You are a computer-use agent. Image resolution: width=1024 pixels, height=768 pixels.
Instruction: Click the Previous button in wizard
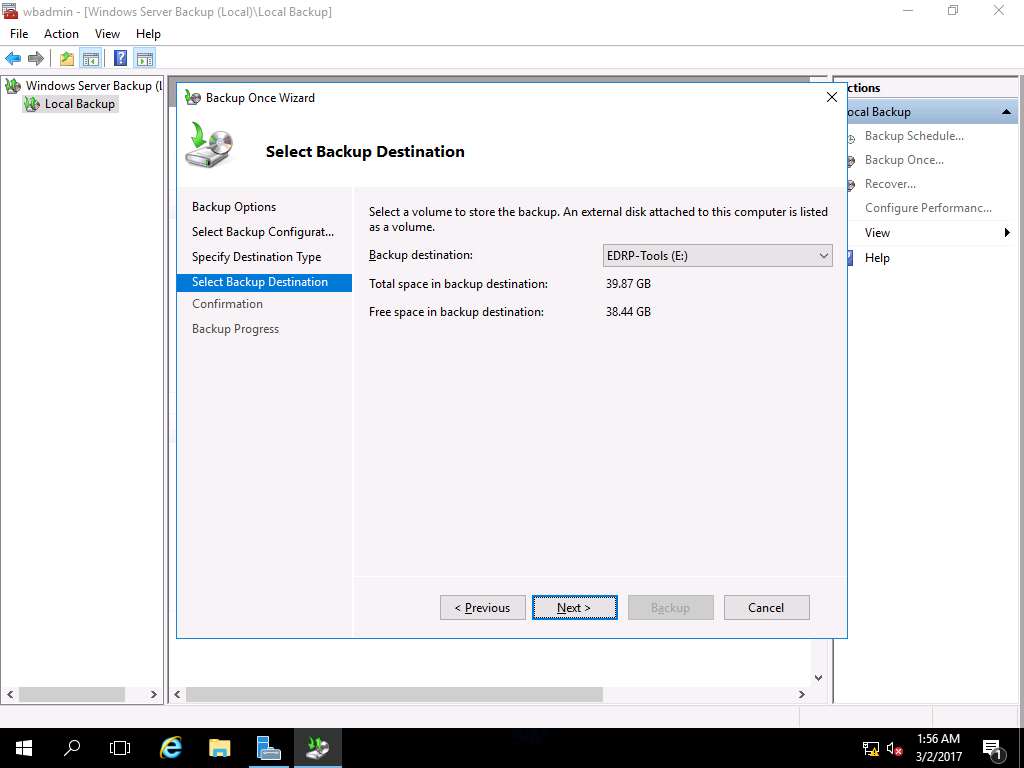tap(483, 607)
